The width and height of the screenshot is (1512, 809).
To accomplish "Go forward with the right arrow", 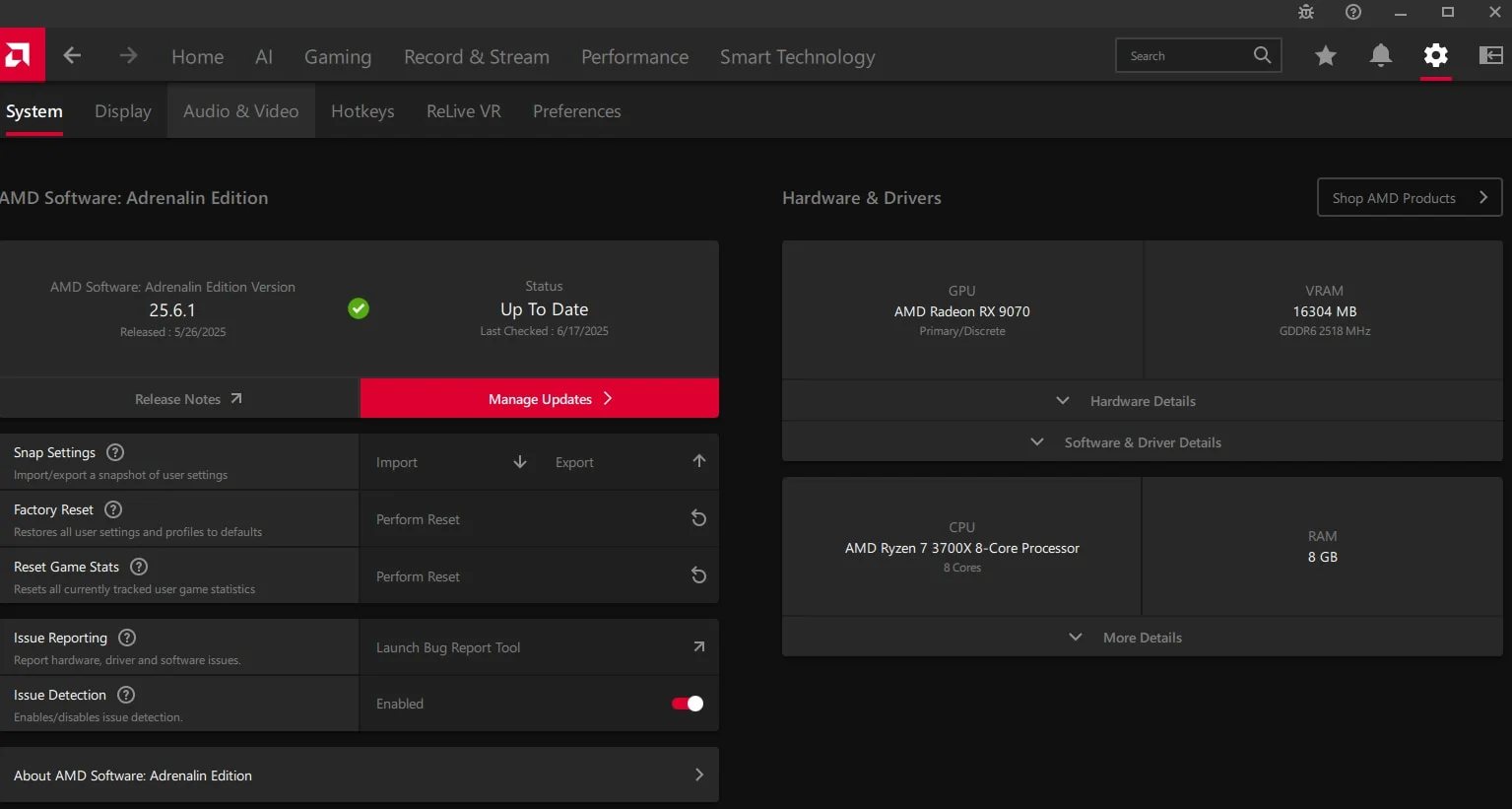I will 128,55.
